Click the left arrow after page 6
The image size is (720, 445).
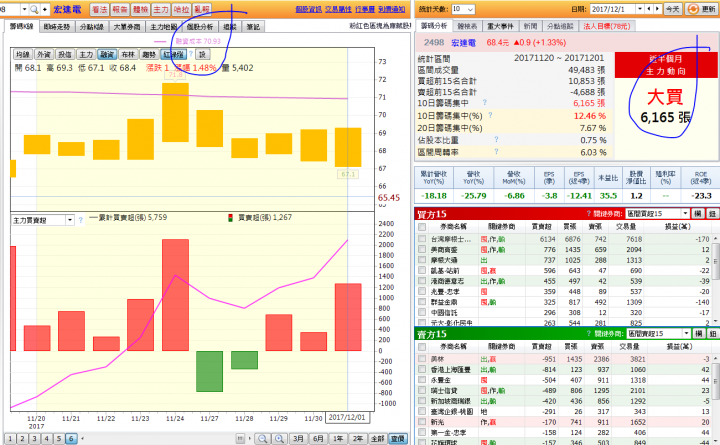pos(82,439)
